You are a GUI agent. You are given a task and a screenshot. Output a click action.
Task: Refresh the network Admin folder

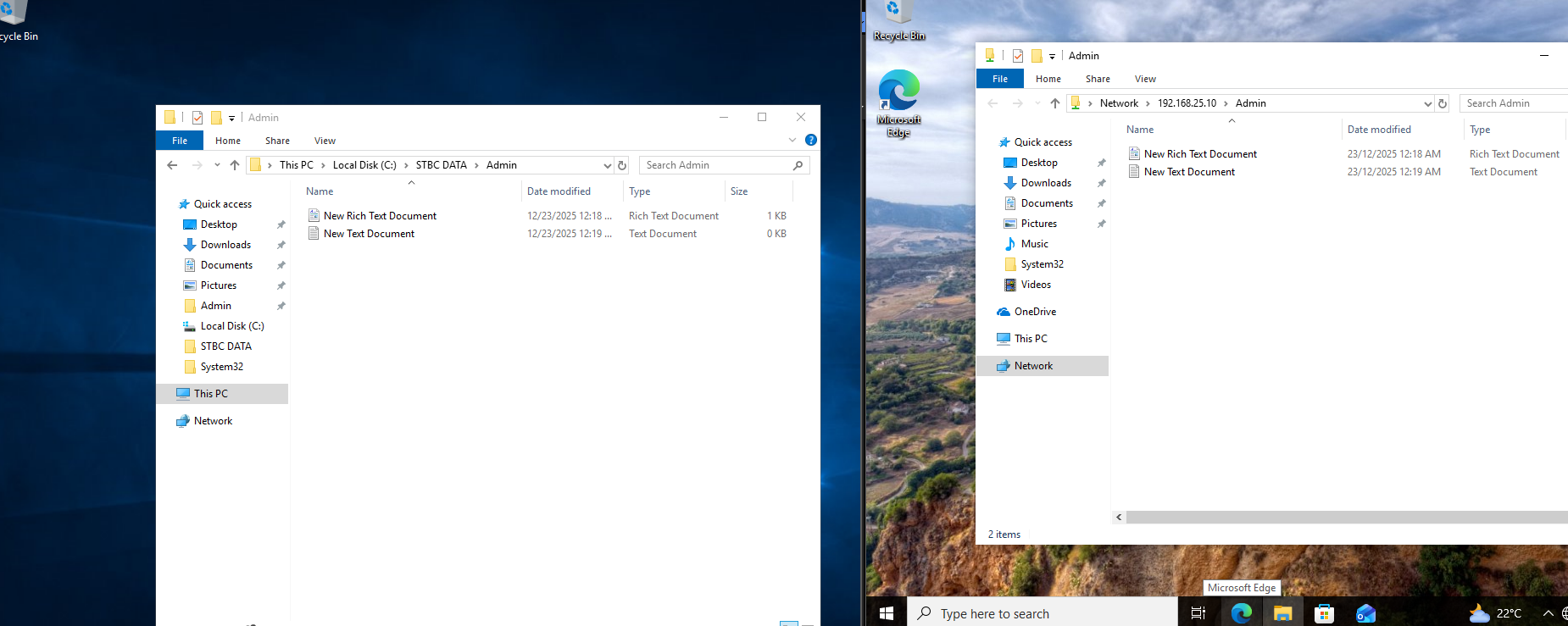[1443, 103]
